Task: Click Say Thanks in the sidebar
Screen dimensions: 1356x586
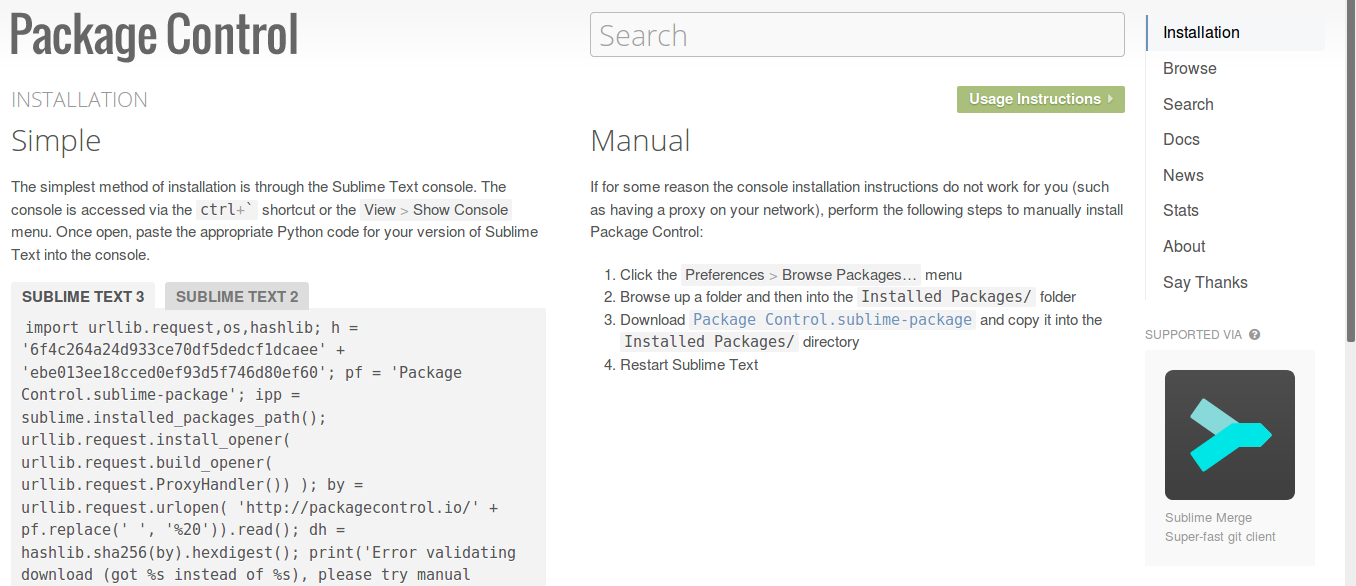Action: (x=1205, y=282)
